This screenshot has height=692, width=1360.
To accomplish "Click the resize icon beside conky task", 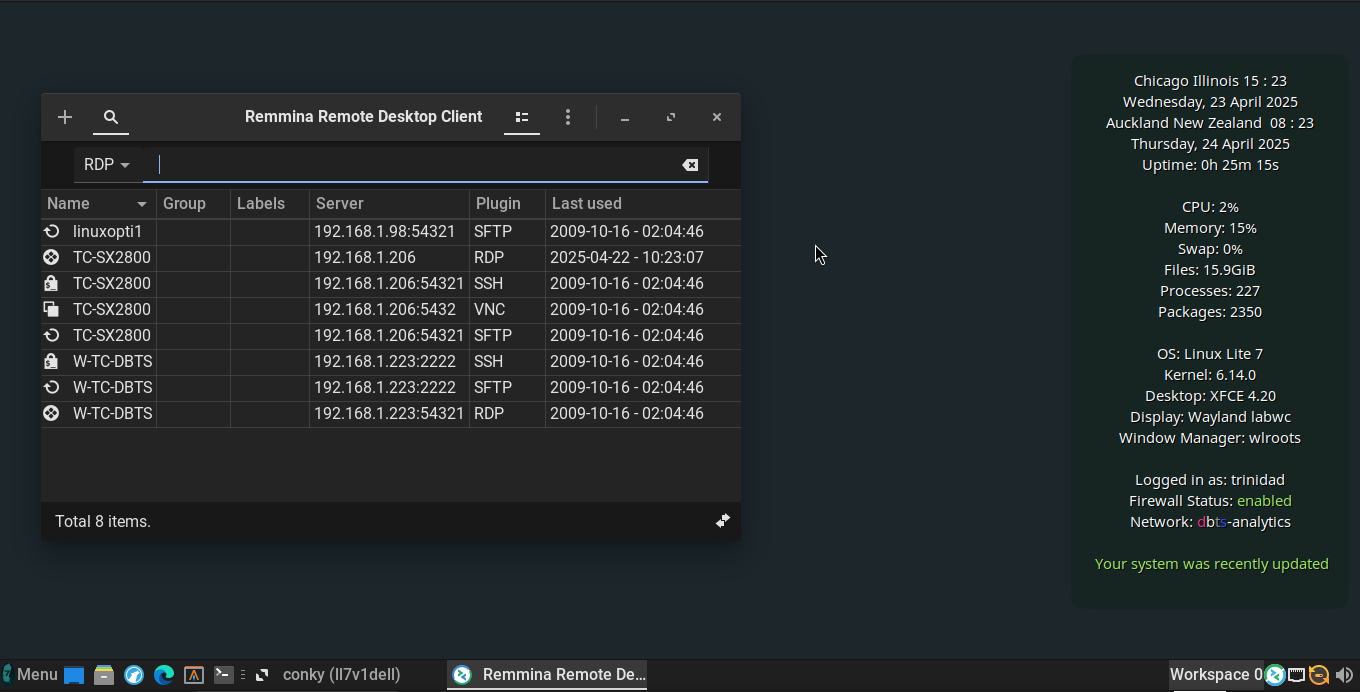I will pyautogui.click(x=262, y=675).
